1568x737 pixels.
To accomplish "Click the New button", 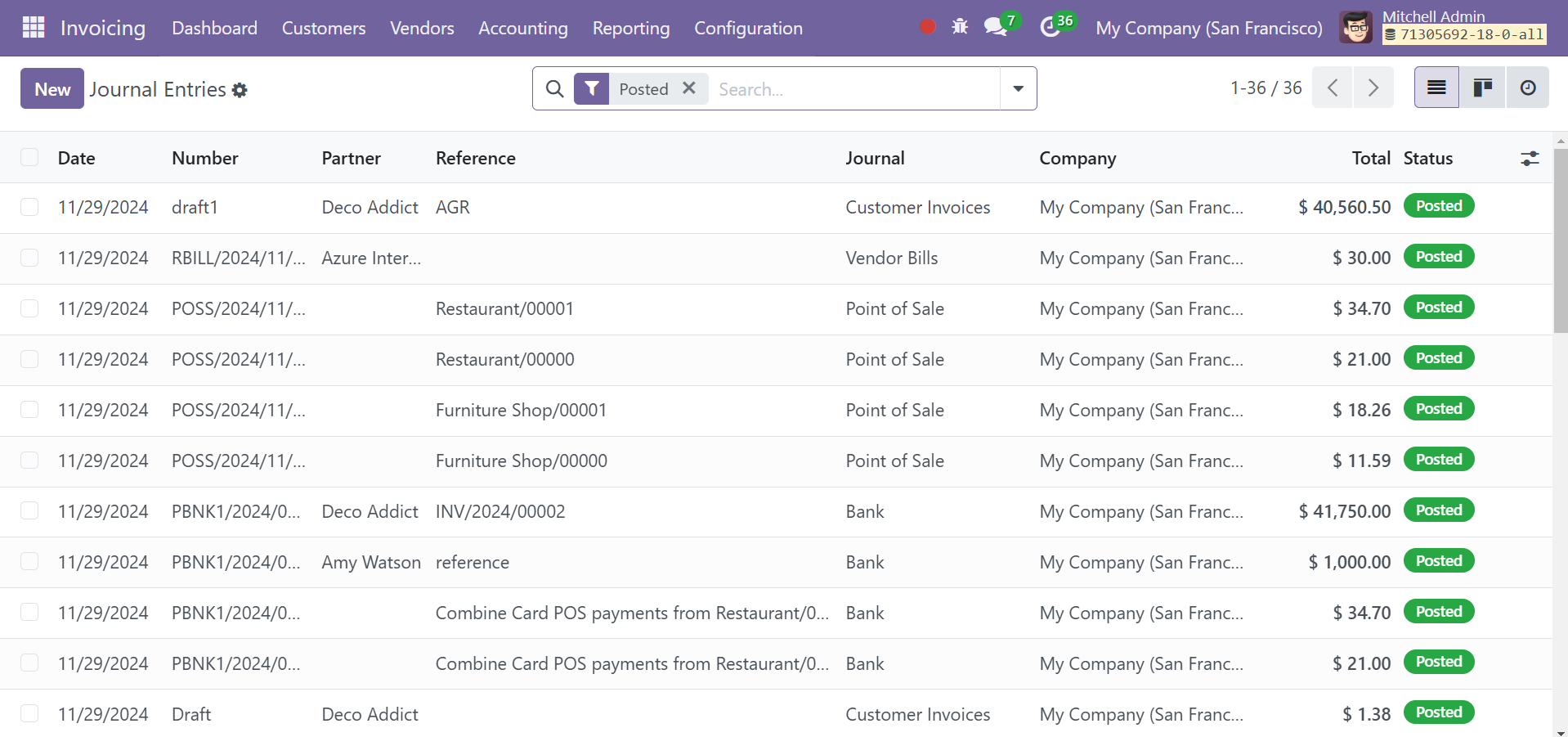I will [52, 88].
